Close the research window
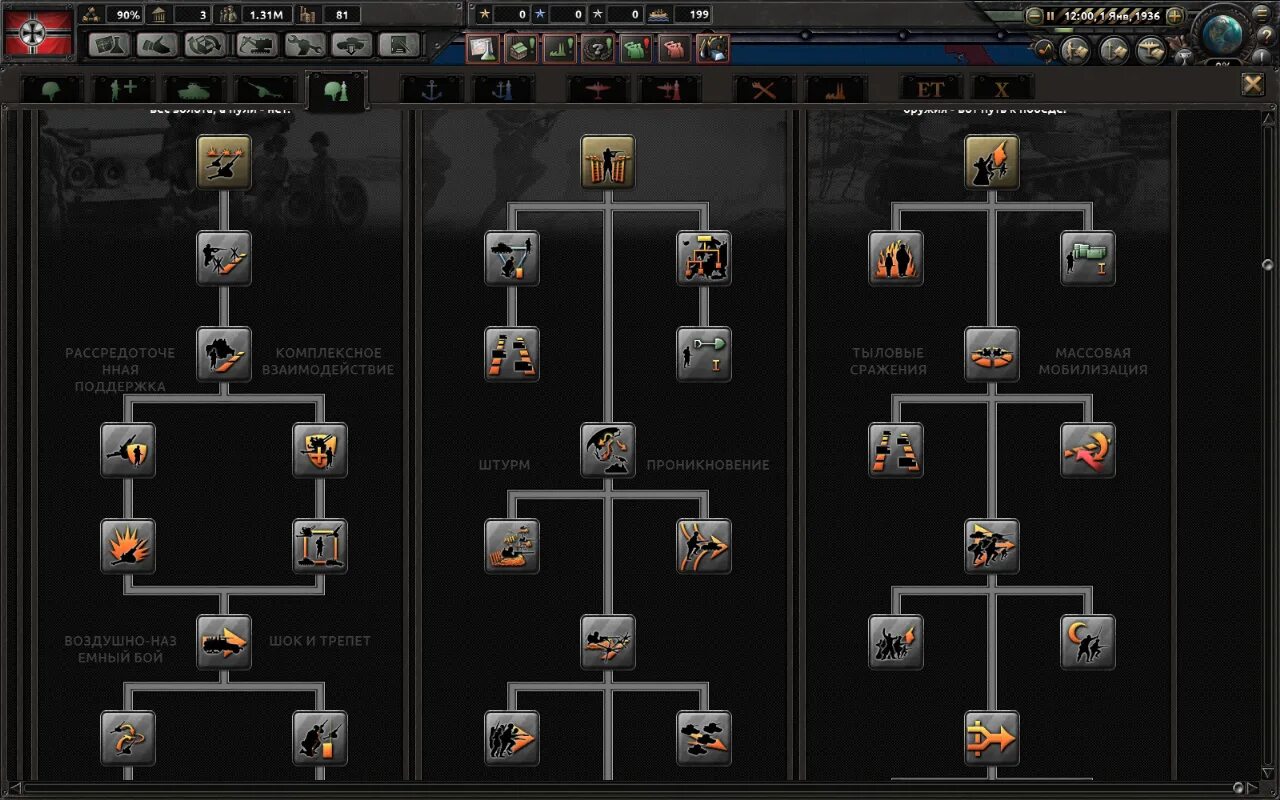1280x800 pixels. click(x=1252, y=84)
